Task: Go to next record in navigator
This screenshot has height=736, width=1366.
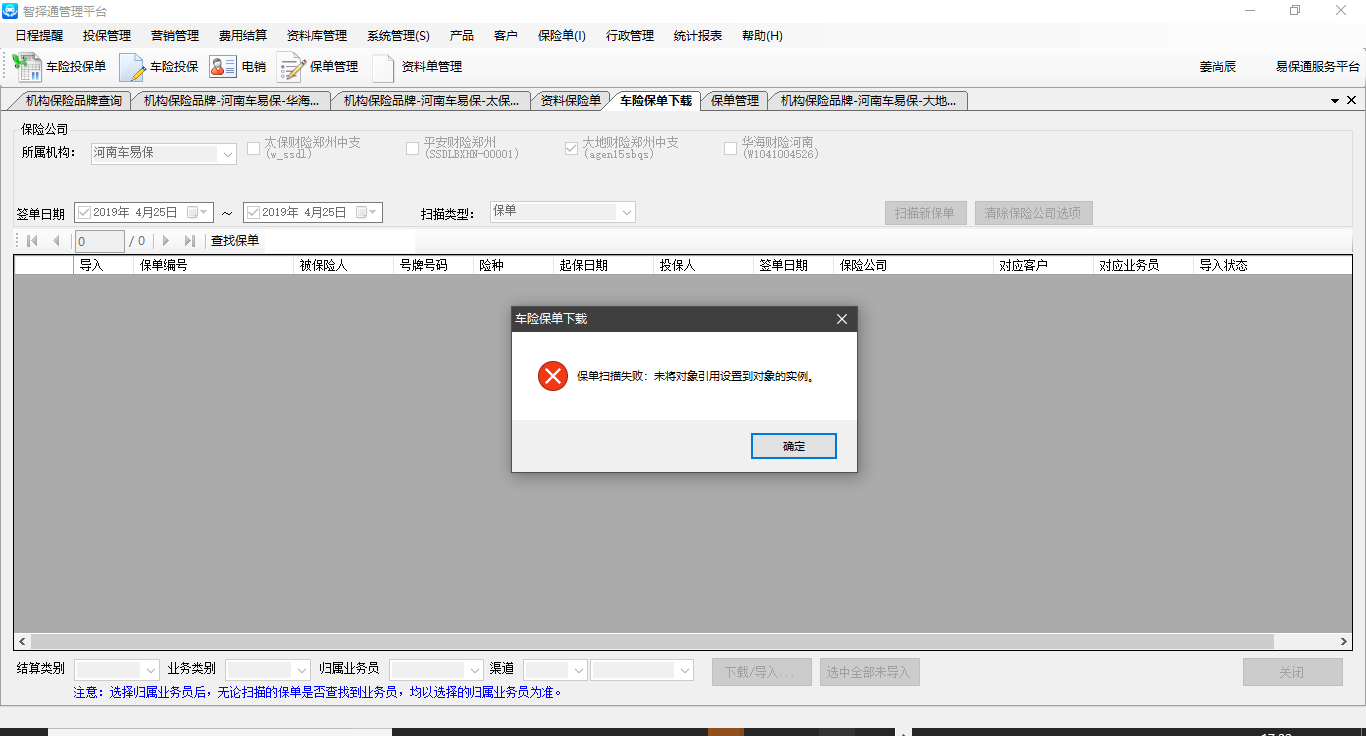Action: click(166, 241)
